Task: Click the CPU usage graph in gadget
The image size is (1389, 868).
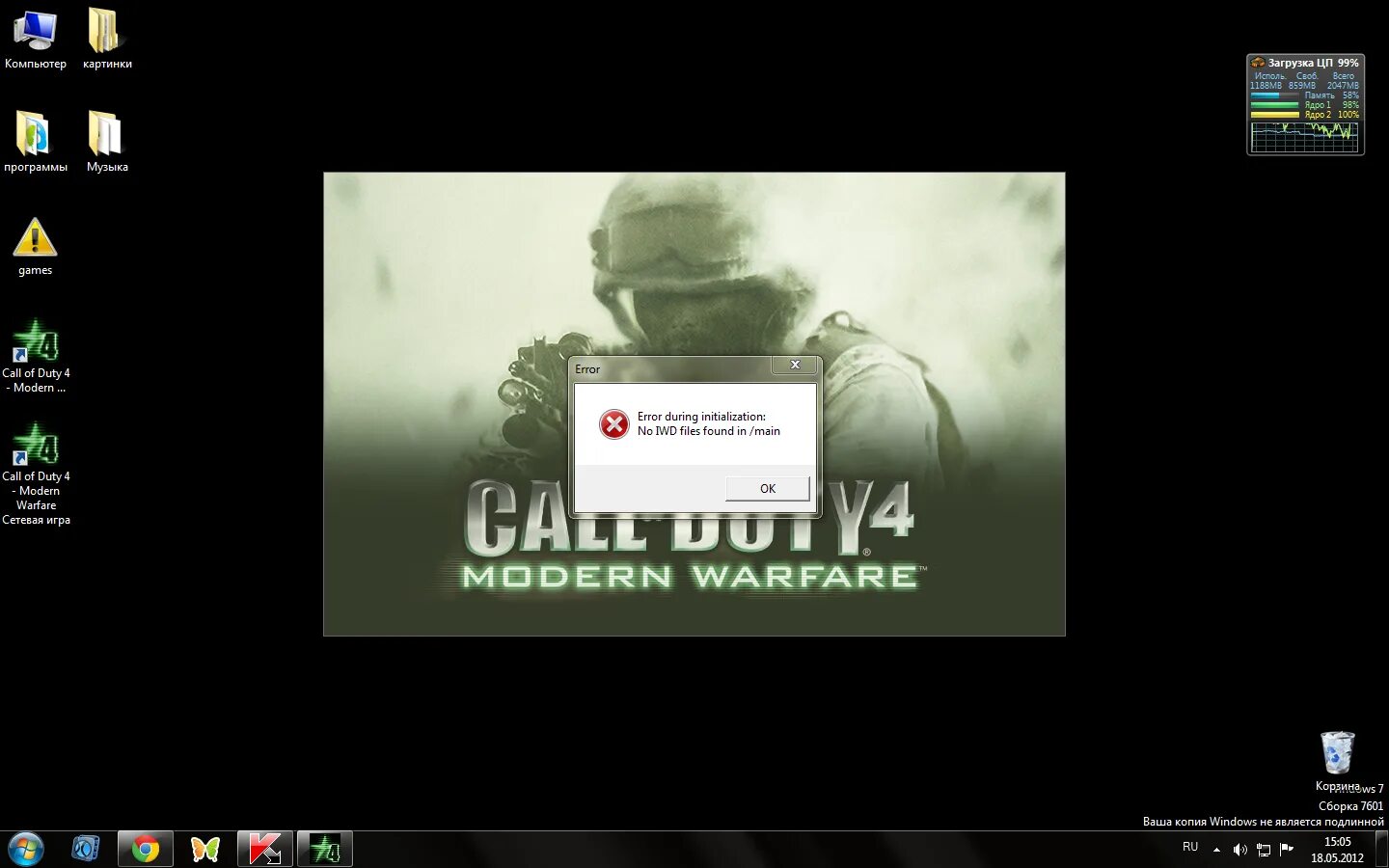Action: [1304, 136]
